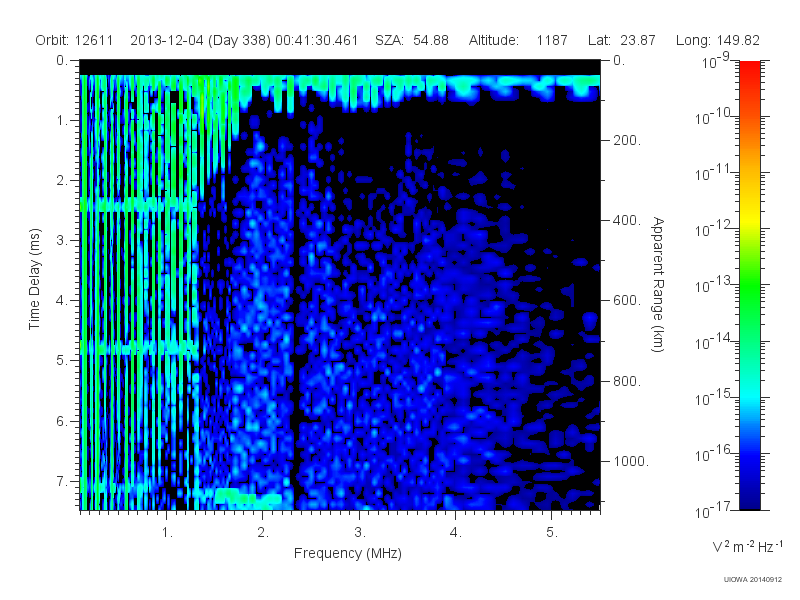Viewport: 800px width, 600px height.
Task: Click the 1. tick label on frequency axis
Action: click(x=167, y=533)
